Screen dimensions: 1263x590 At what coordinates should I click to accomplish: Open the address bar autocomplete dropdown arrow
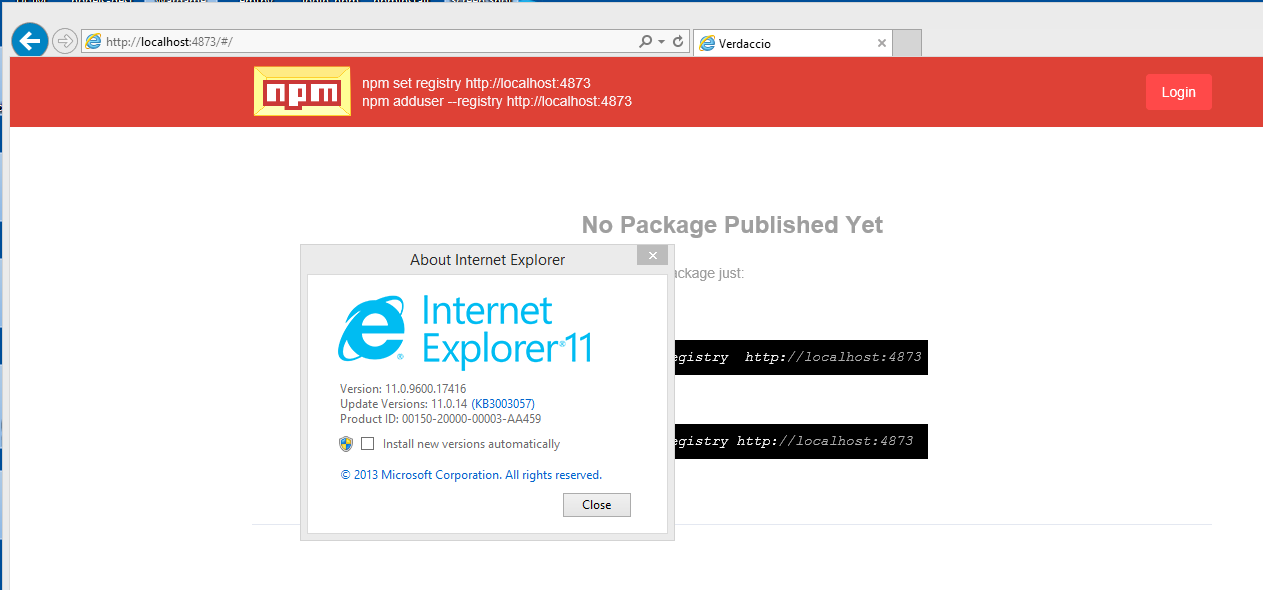point(661,42)
